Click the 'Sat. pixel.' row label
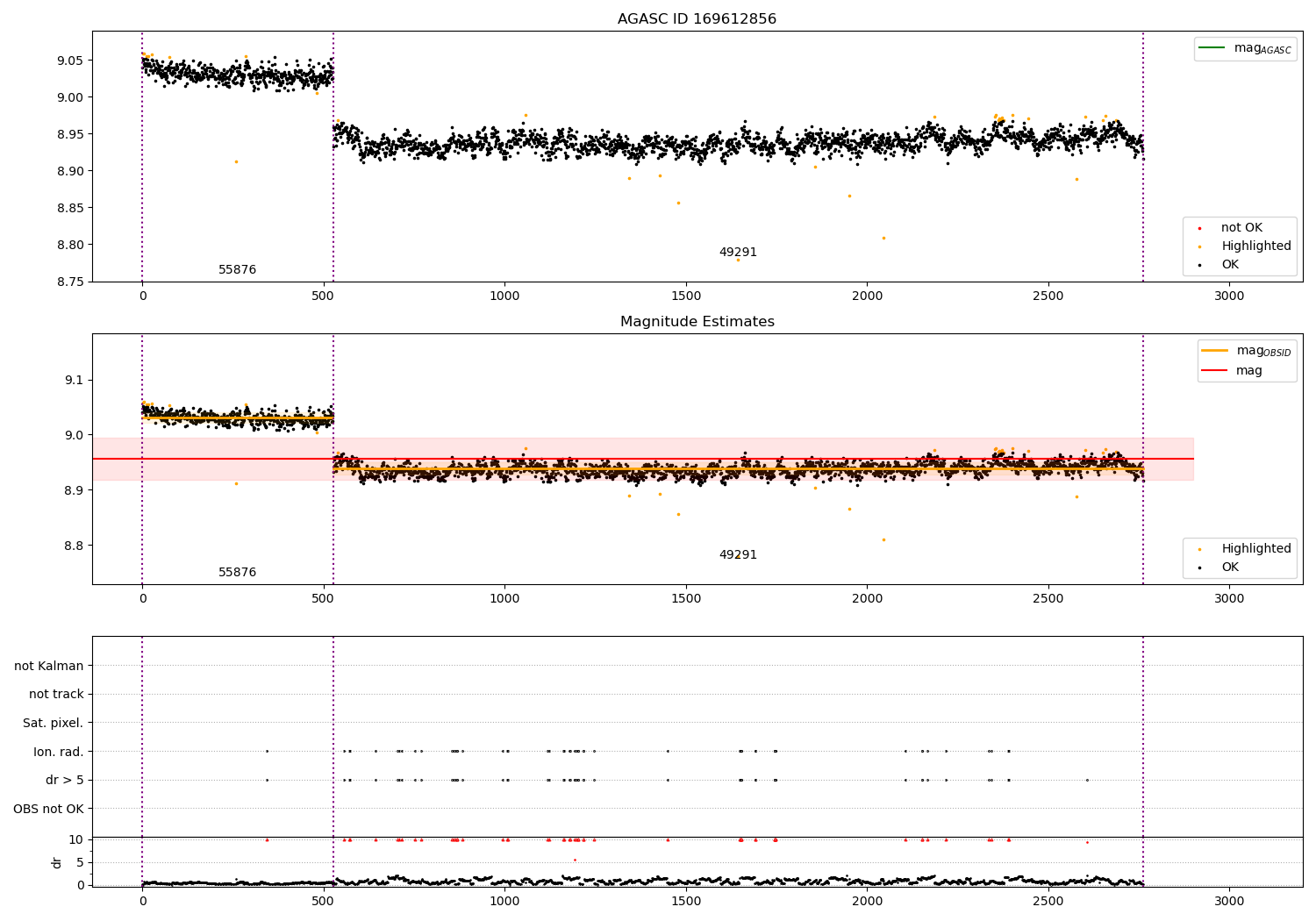 [54, 723]
